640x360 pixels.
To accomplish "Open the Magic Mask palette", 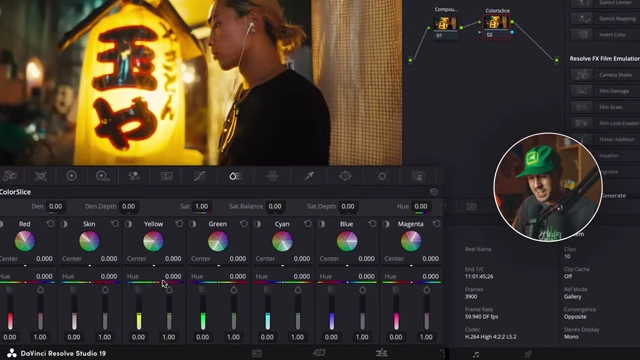I will click(419, 176).
